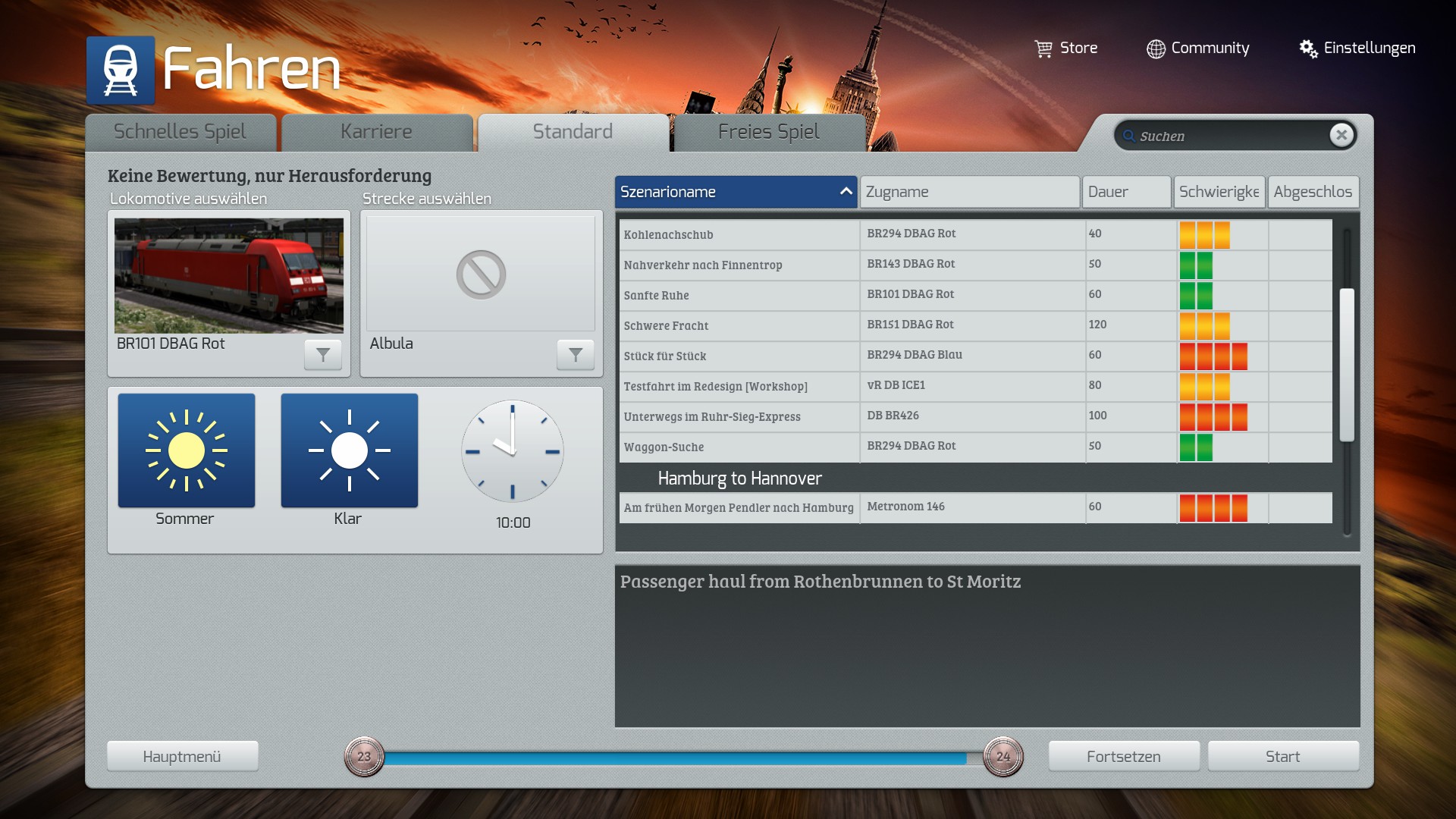Clear the search with X icon
This screenshot has height=819, width=1456.
1341,135
